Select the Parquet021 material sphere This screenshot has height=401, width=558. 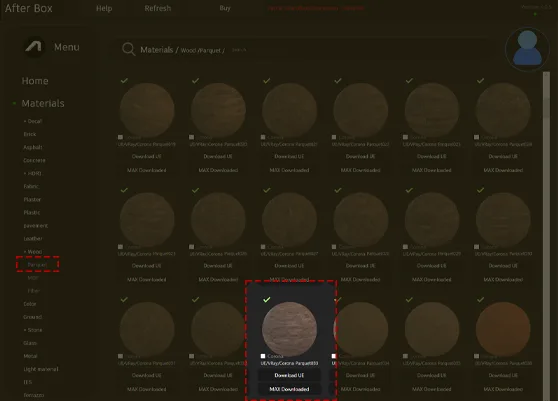pyautogui.click(x=289, y=110)
